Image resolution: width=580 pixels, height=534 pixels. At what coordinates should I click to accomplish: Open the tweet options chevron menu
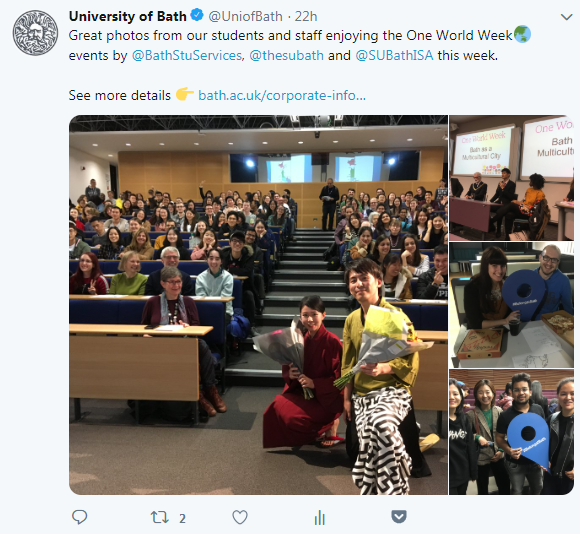pyautogui.click(x=566, y=17)
